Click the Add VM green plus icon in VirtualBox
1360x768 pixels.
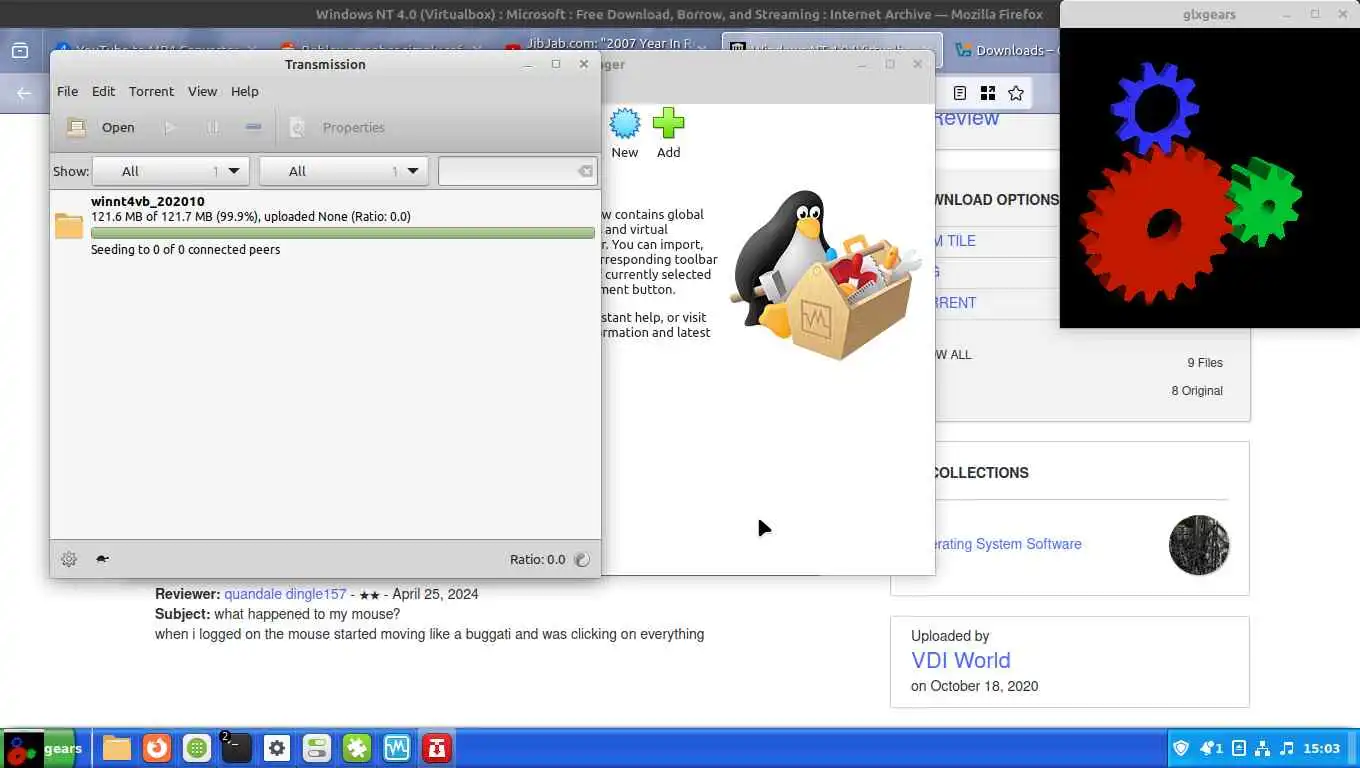pos(668,134)
